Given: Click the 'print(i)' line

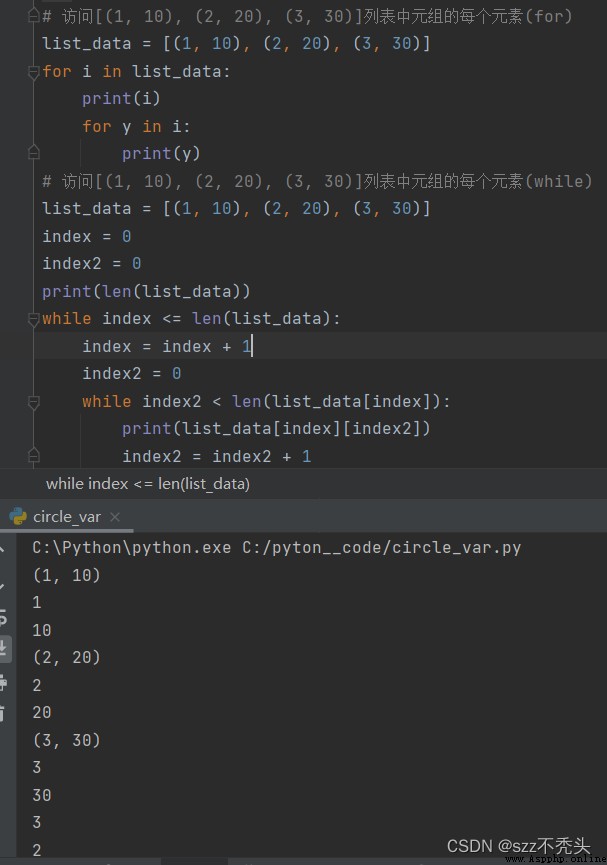Looking at the screenshot, I should click(x=121, y=99).
